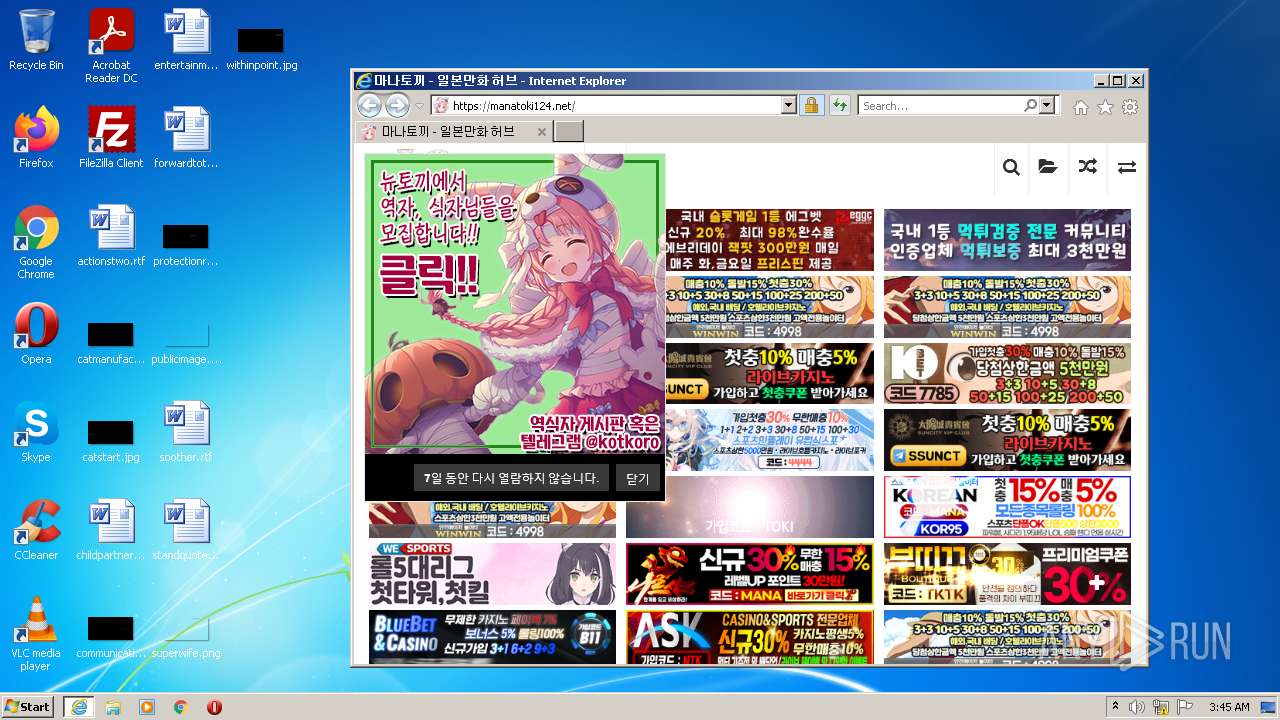Open the Firefox desktop shortcut

36,138
